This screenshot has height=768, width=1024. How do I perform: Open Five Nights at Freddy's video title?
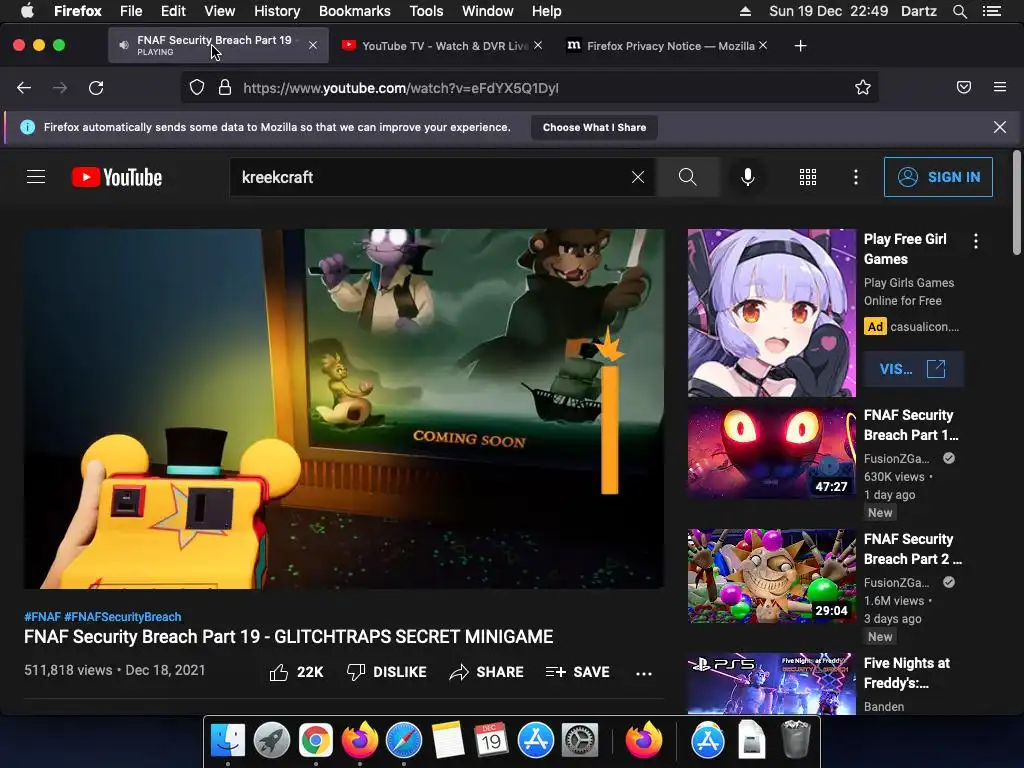906,673
